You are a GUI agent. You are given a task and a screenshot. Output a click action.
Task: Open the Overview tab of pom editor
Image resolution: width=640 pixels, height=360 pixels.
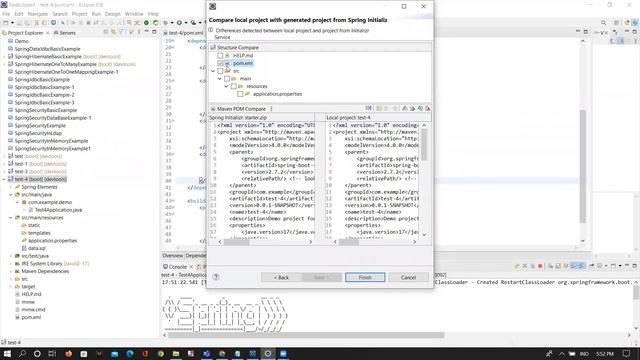click(x=173, y=256)
